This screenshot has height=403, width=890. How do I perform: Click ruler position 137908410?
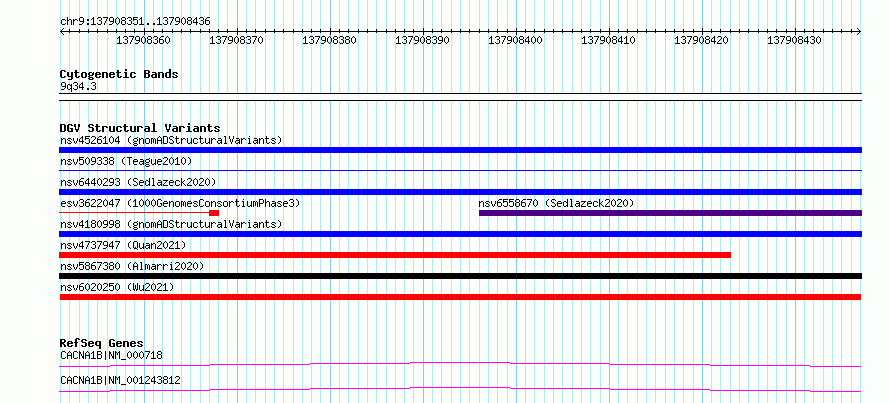pos(608,41)
